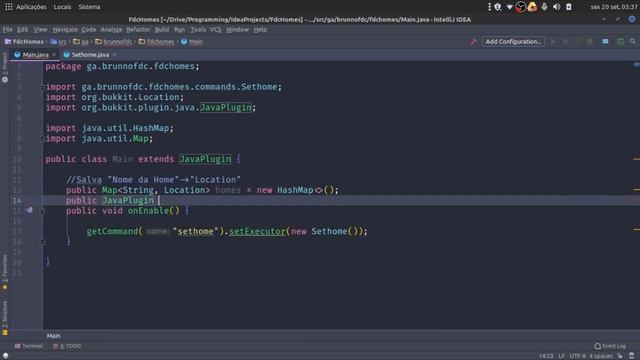The image size is (640, 360).
Task: Open the Event Log
Action: click(x=610, y=346)
